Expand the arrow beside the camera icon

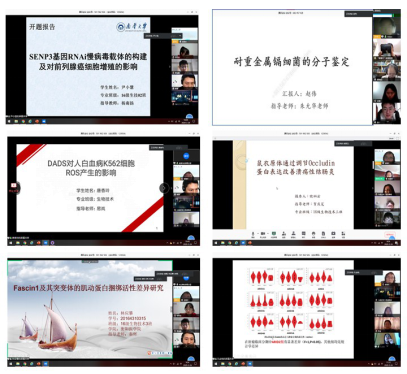tap(267, 233)
